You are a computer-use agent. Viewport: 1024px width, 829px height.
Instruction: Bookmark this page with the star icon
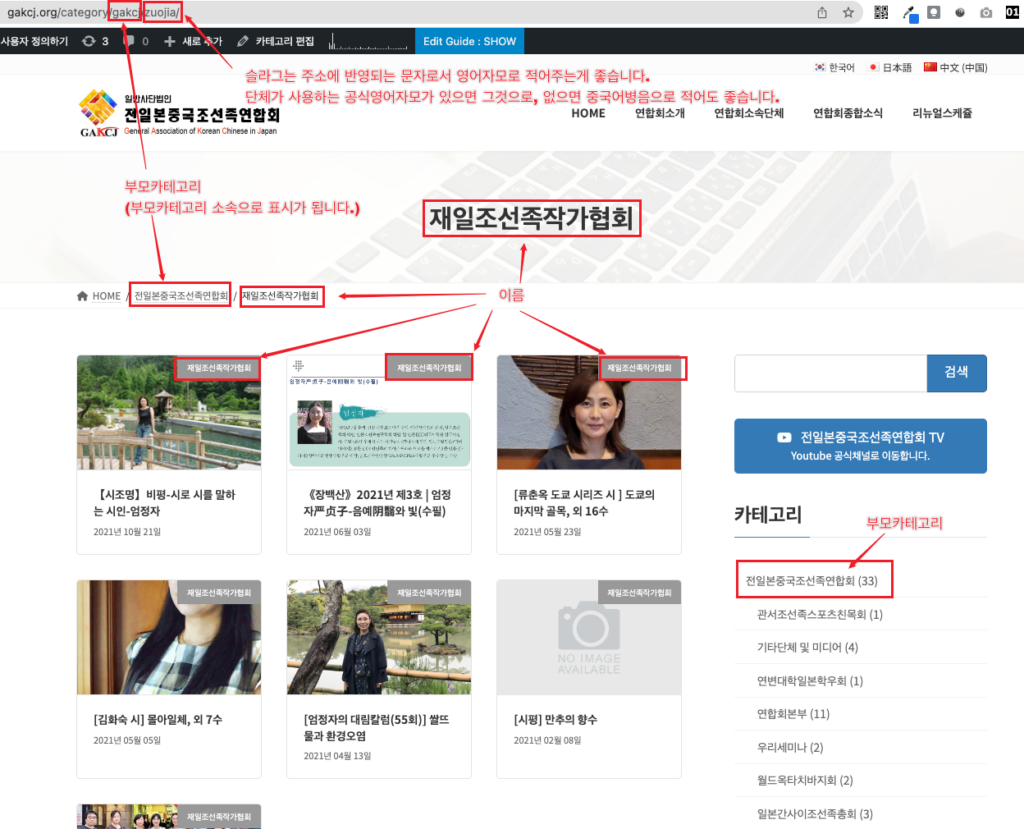point(848,13)
